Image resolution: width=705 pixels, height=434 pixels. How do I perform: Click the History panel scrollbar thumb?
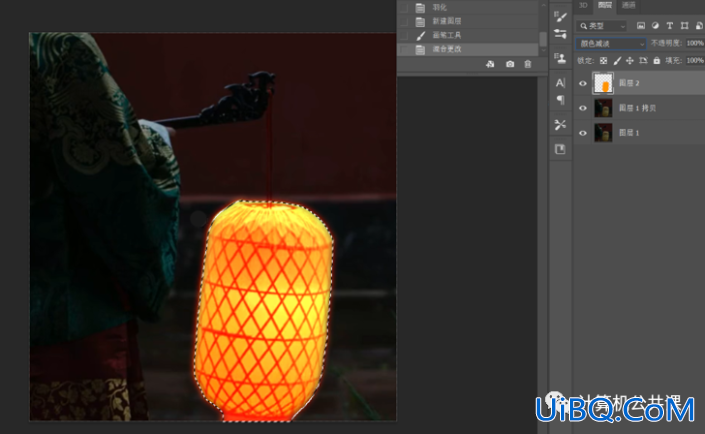(543, 38)
